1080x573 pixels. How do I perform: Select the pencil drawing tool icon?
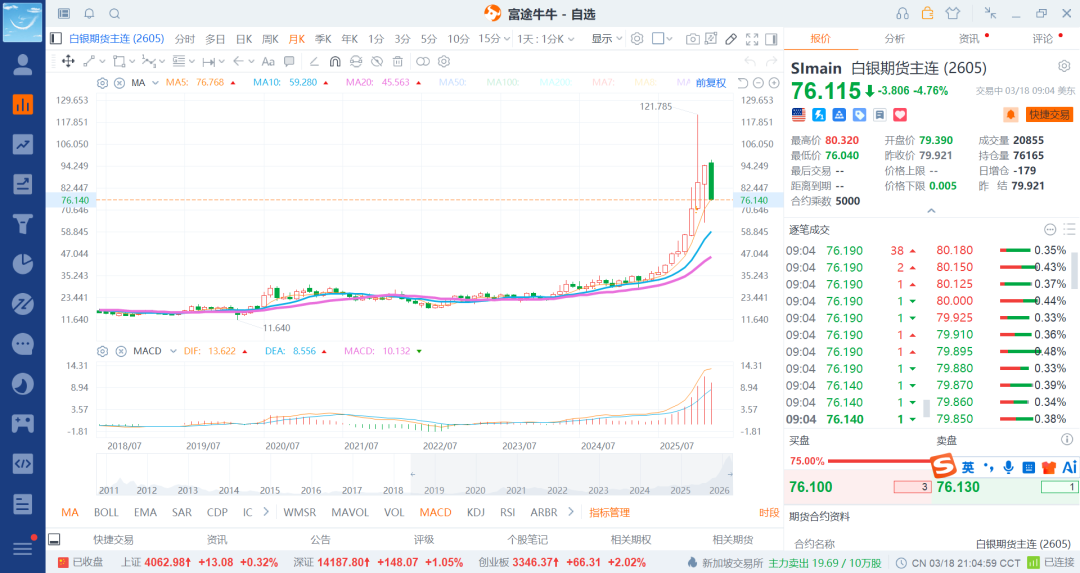(x=731, y=39)
